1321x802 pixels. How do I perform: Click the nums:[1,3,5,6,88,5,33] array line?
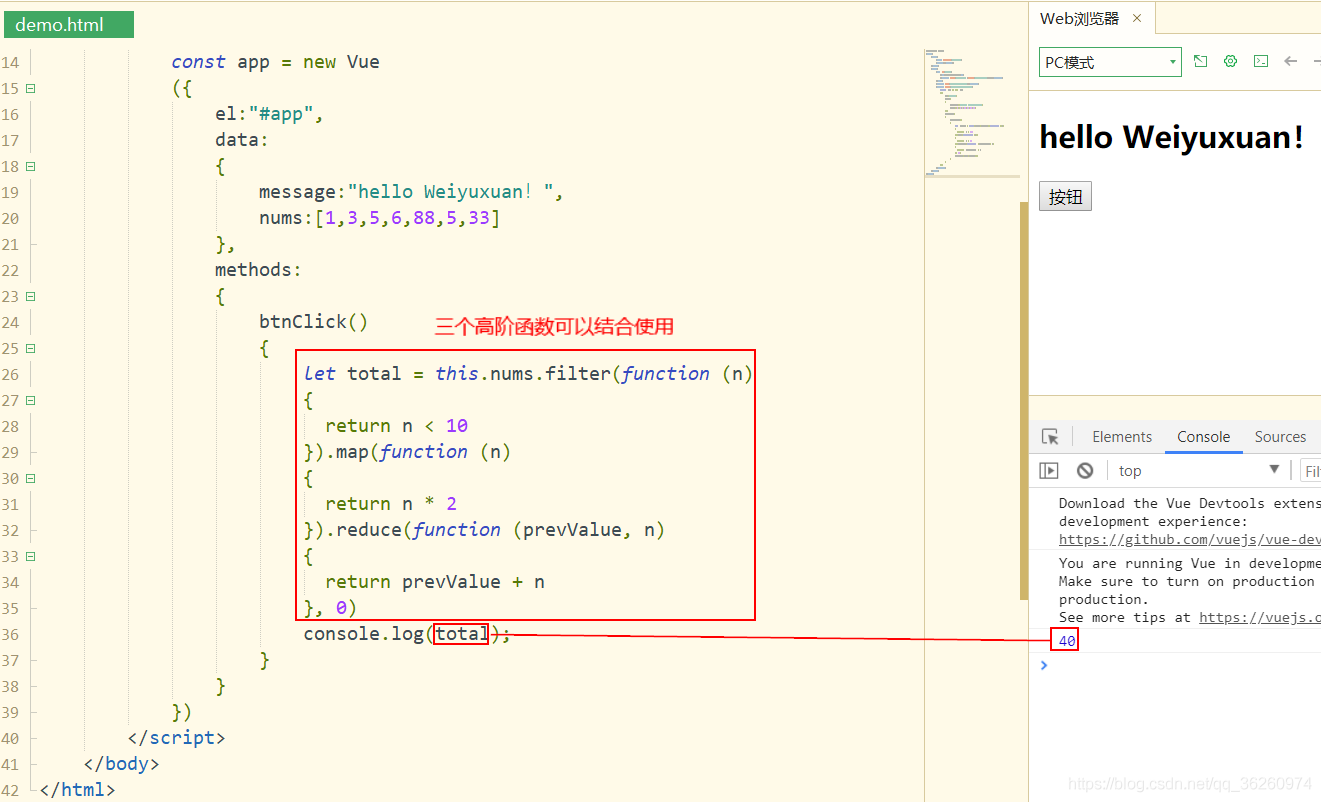pyautogui.click(x=379, y=218)
